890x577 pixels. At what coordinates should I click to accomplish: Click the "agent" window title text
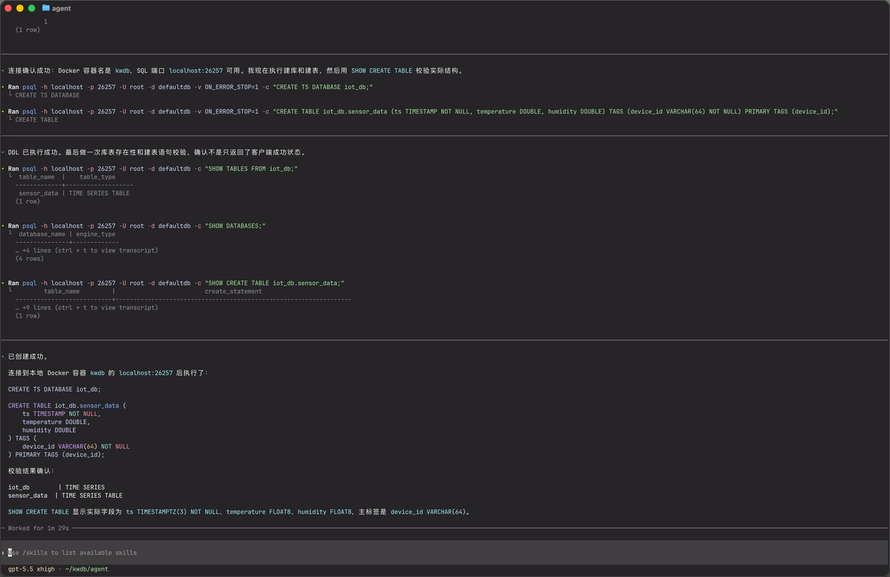pyautogui.click(x=61, y=9)
